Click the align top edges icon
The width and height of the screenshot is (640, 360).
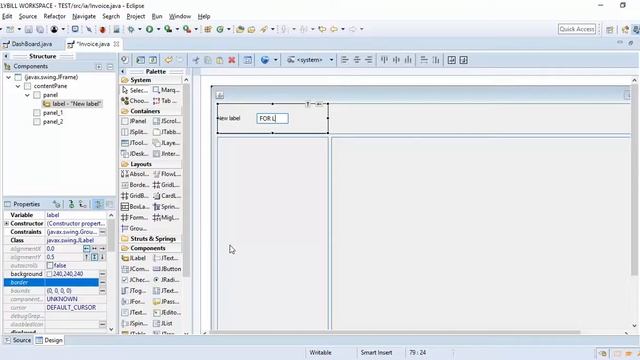(x=384, y=60)
